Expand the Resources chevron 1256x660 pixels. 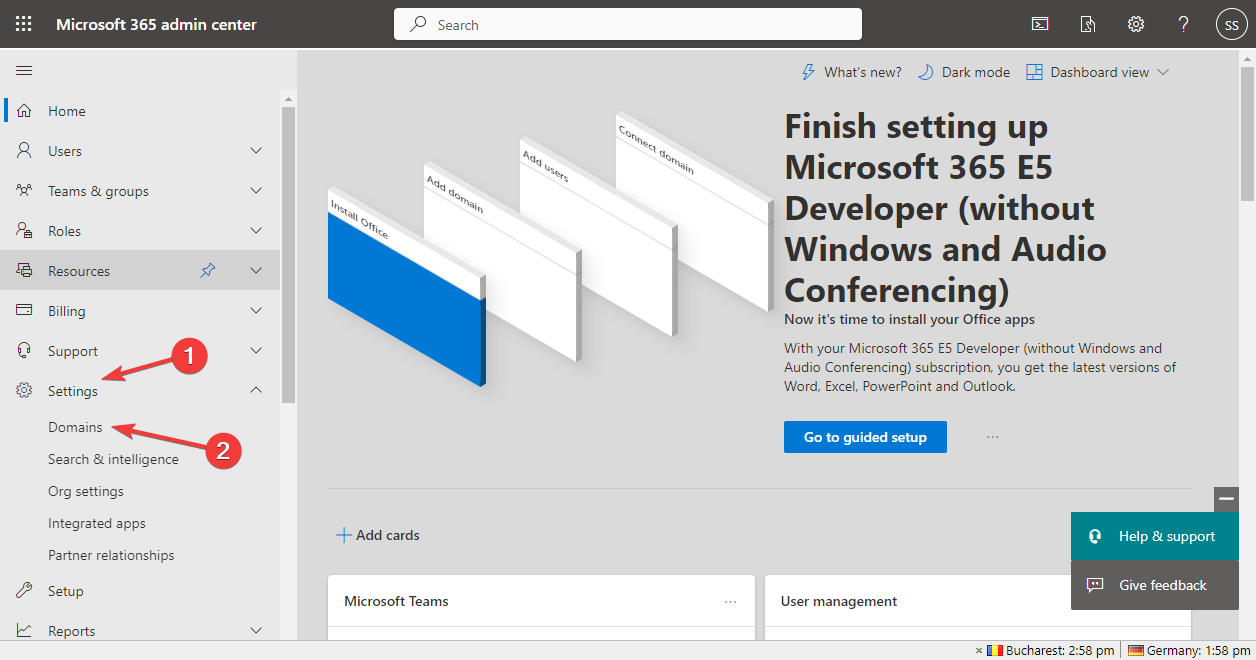point(256,271)
